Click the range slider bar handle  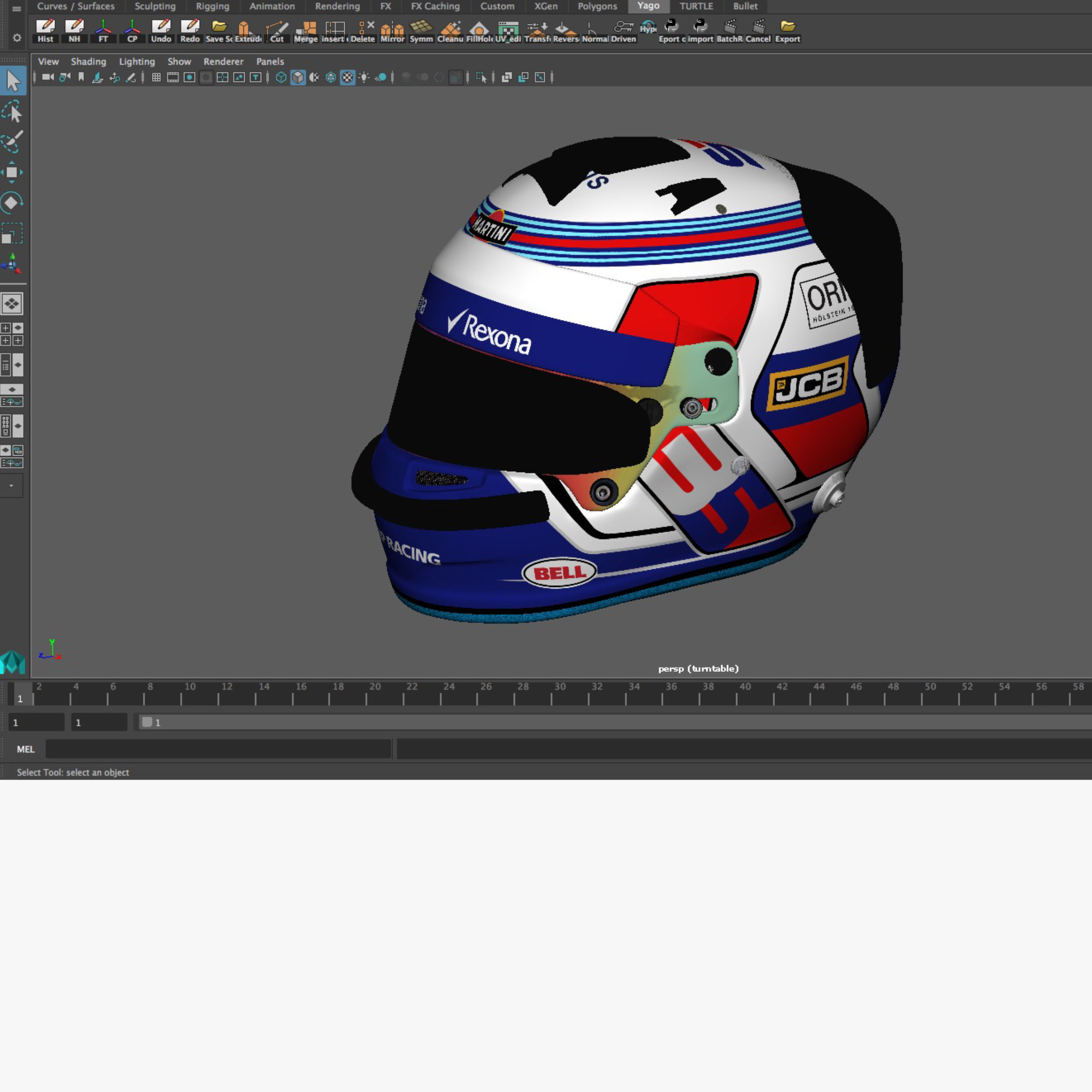[147, 722]
